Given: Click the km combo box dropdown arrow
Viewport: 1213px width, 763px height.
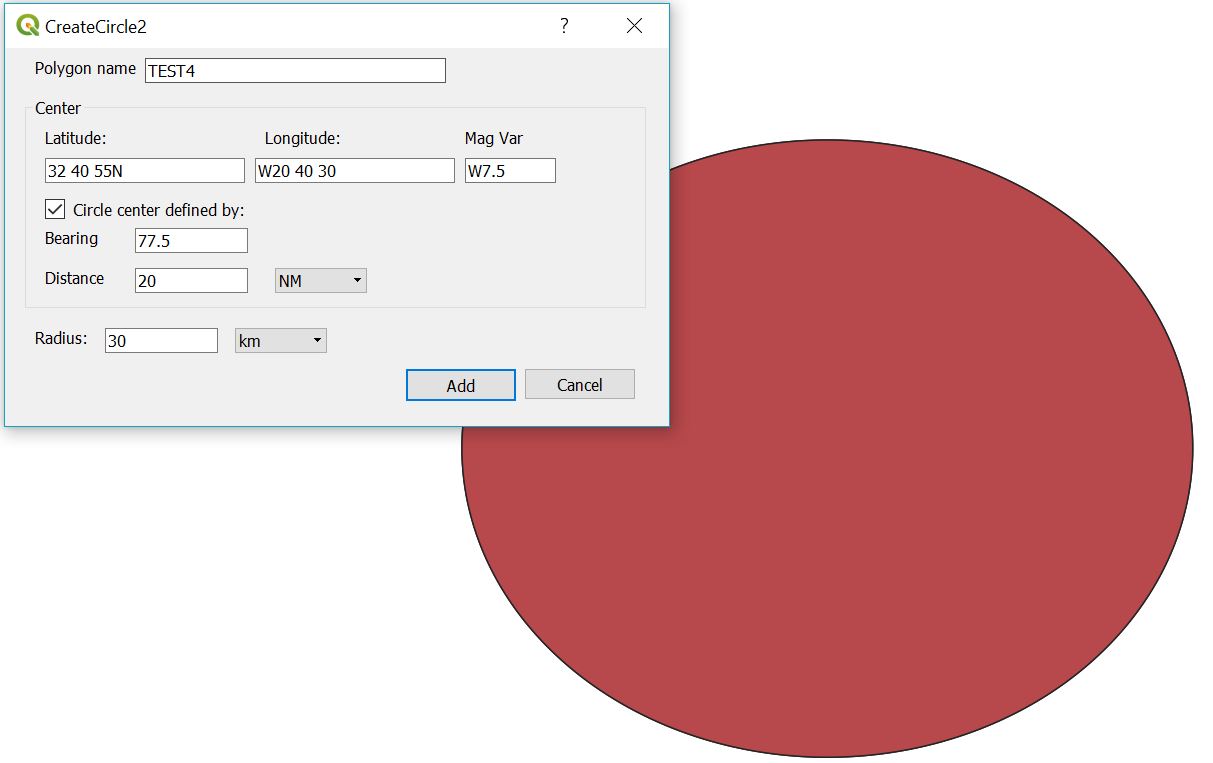Looking at the screenshot, I should [x=316, y=340].
